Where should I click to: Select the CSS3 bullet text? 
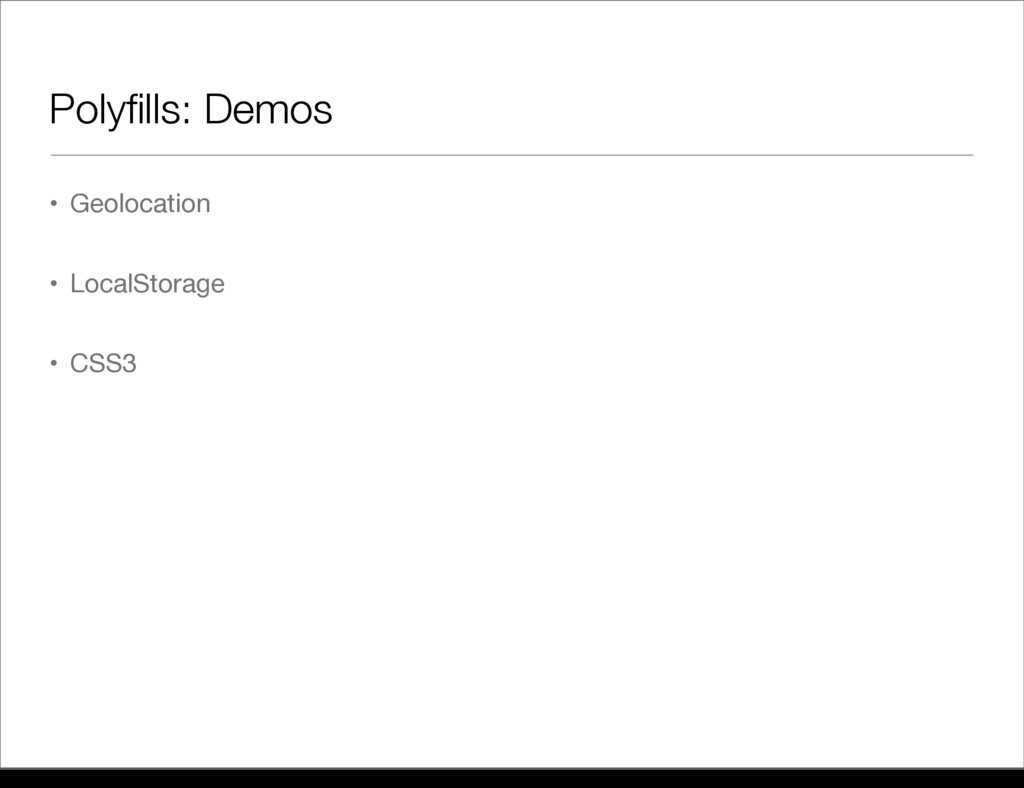[x=103, y=364]
